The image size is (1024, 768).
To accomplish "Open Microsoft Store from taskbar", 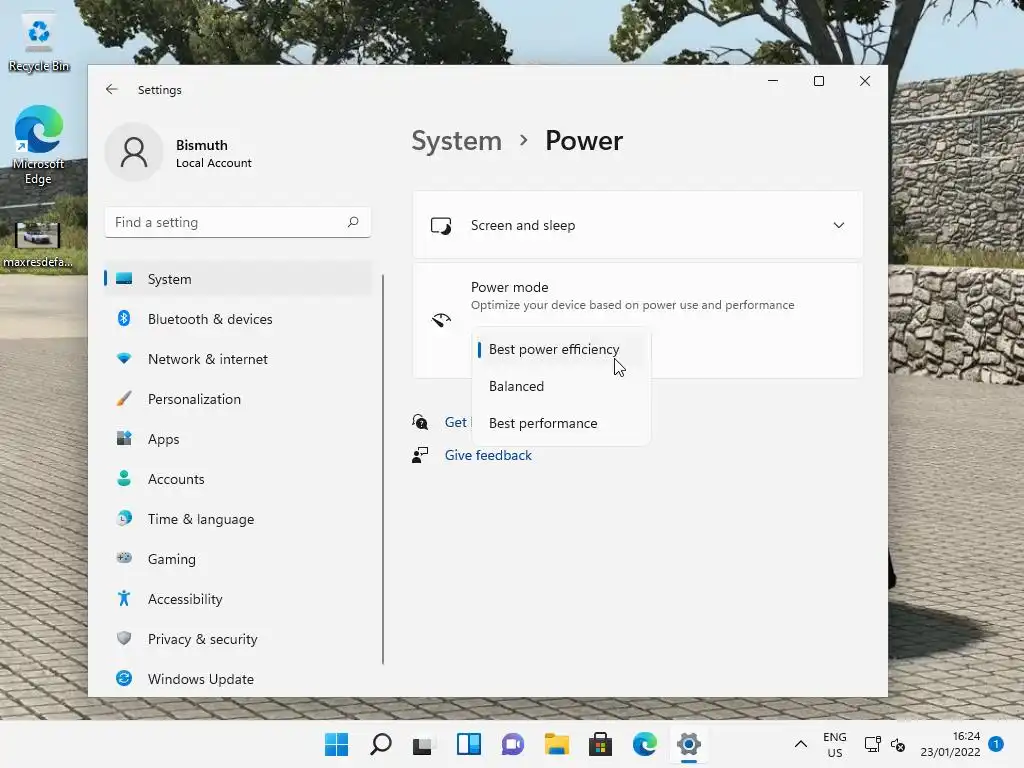I will [x=601, y=744].
